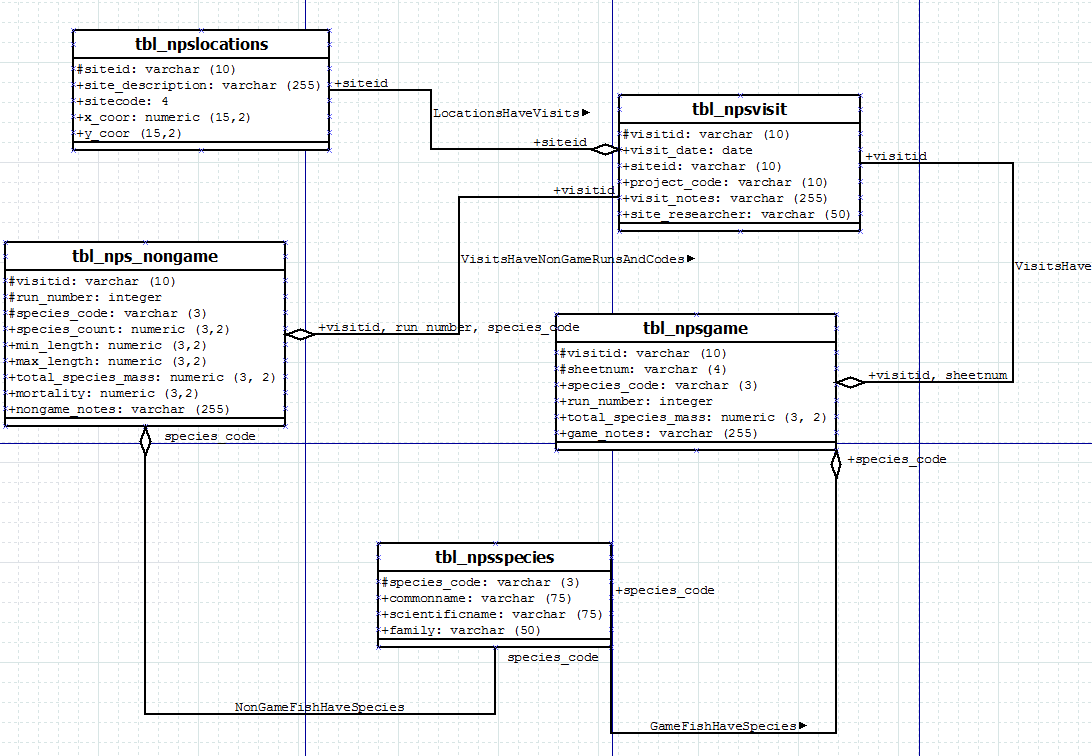Click the tbl_nps_nongame table header
This screenshot has width=1092, height=756.
tap(145, 256)
